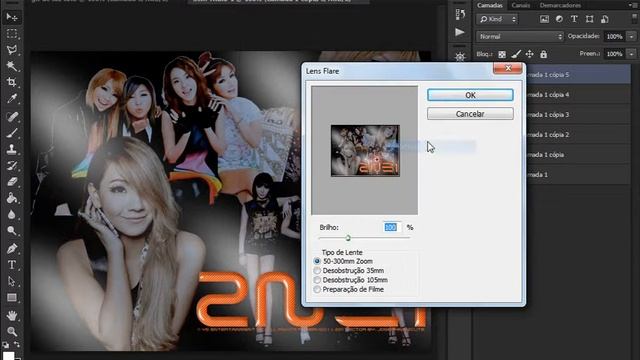Select the Blur tool
The width and height of the screenshot is (640, 360).
[x=12, y=214]
